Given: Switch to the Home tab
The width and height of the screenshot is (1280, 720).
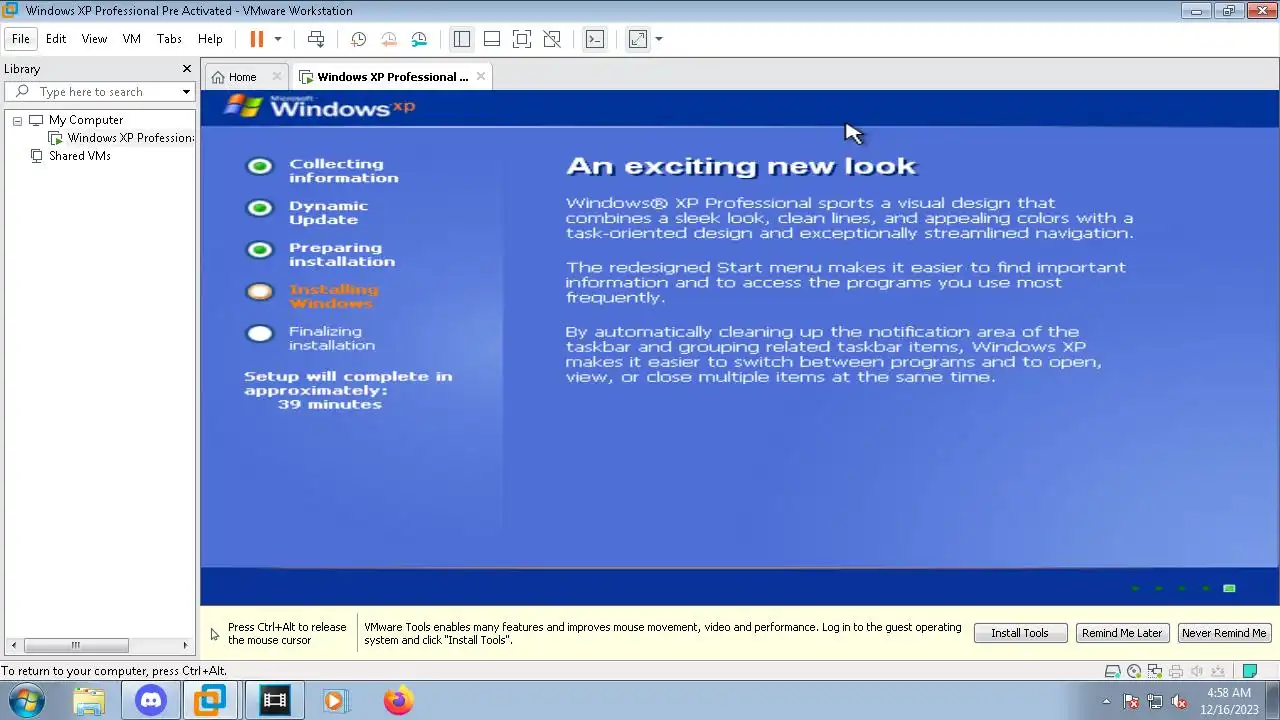Looking at the screenshot, I should click(242, 77).
